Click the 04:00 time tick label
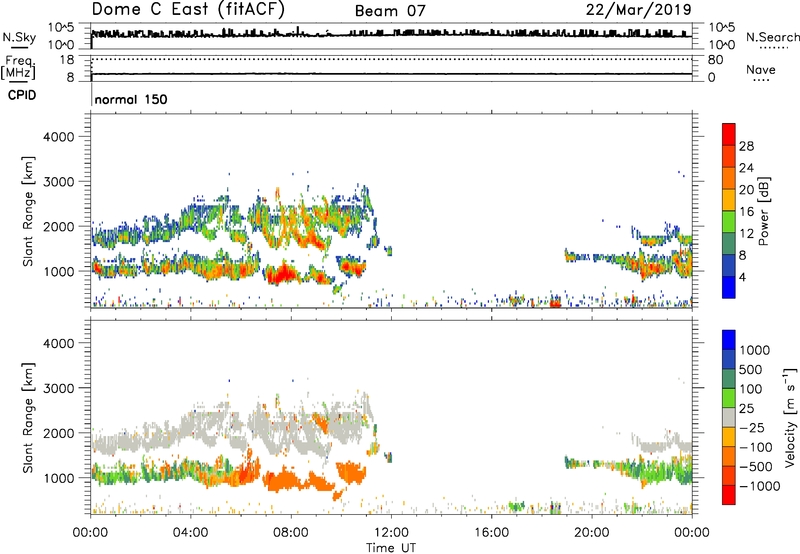800x554 pixels. point(190,533)
